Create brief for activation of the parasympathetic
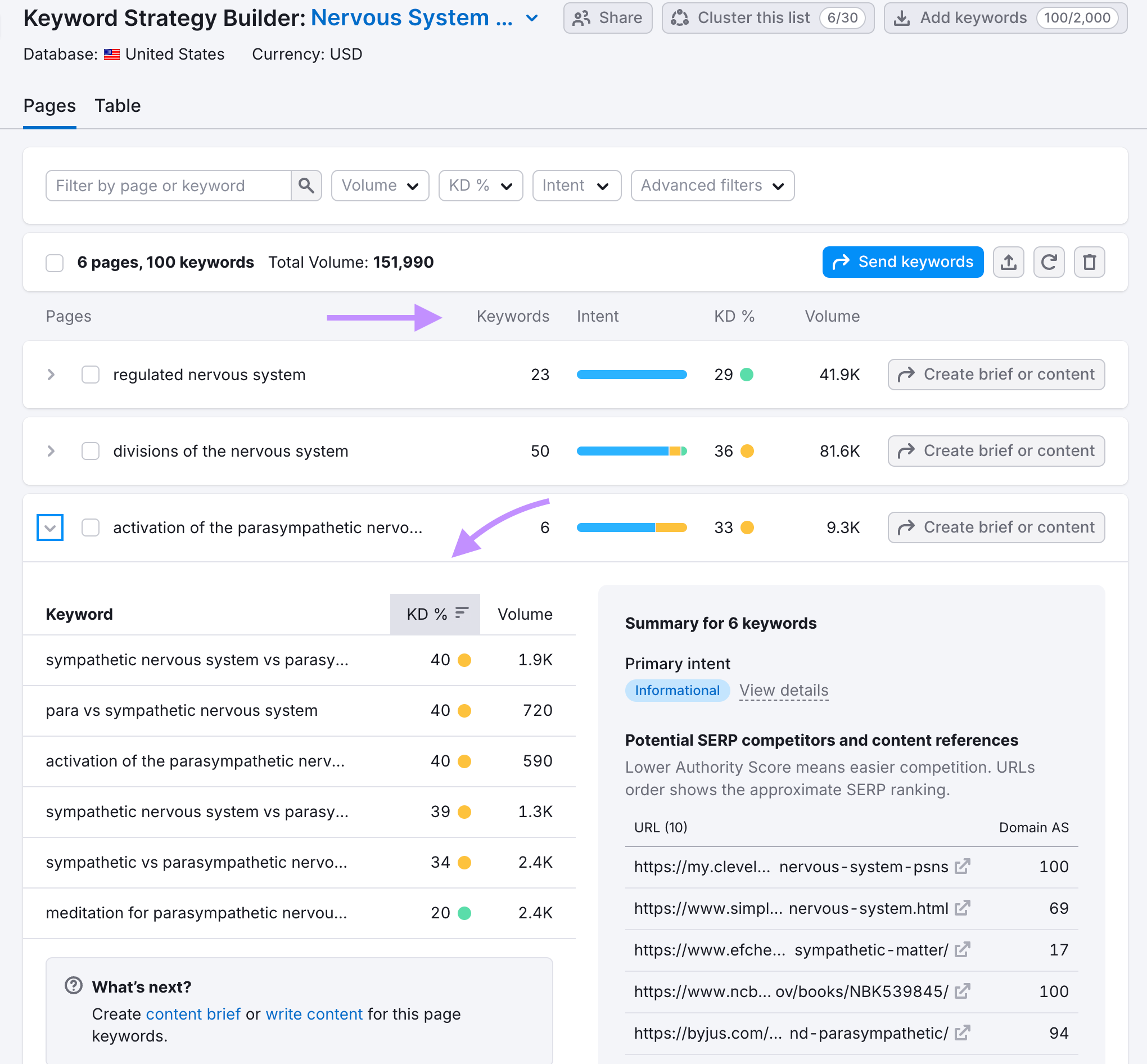The width and height of the screenshot is (1147, 1064). (996, 528)
